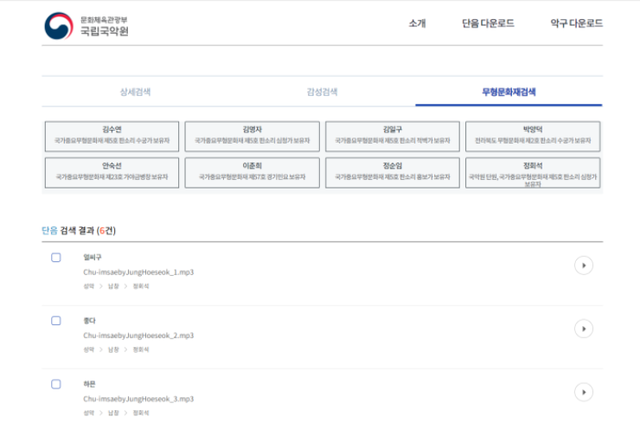The height and width of the screenshot is (423, 640).
Task: Open the 소개 menu
Action: click(417, 23)
